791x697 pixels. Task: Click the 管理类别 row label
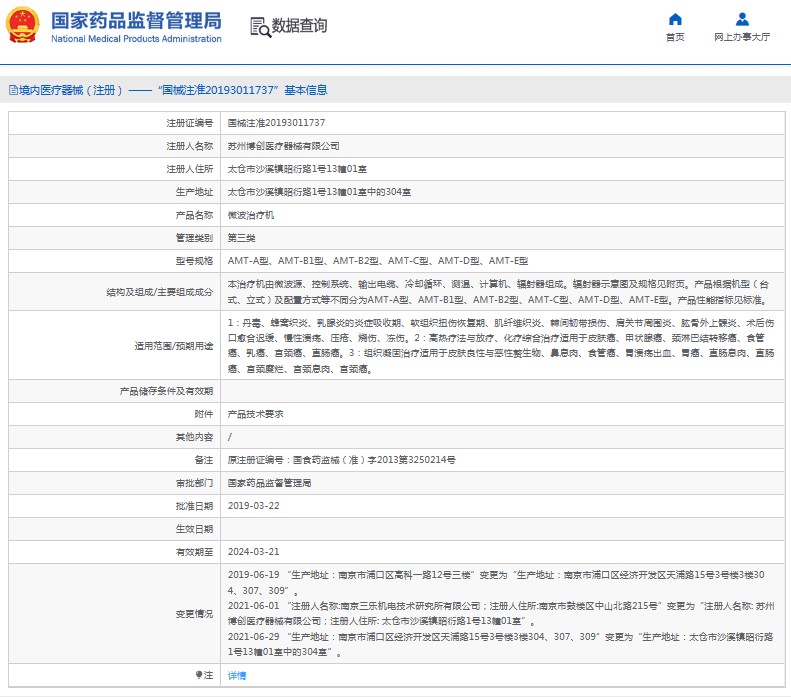194,238
